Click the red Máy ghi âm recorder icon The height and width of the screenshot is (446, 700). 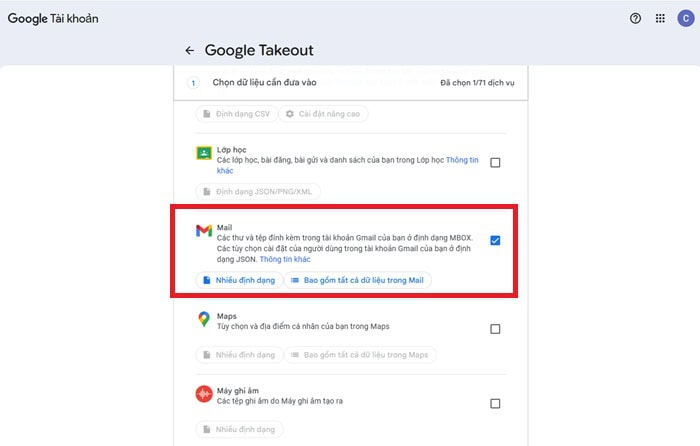[x=203, y=394]
